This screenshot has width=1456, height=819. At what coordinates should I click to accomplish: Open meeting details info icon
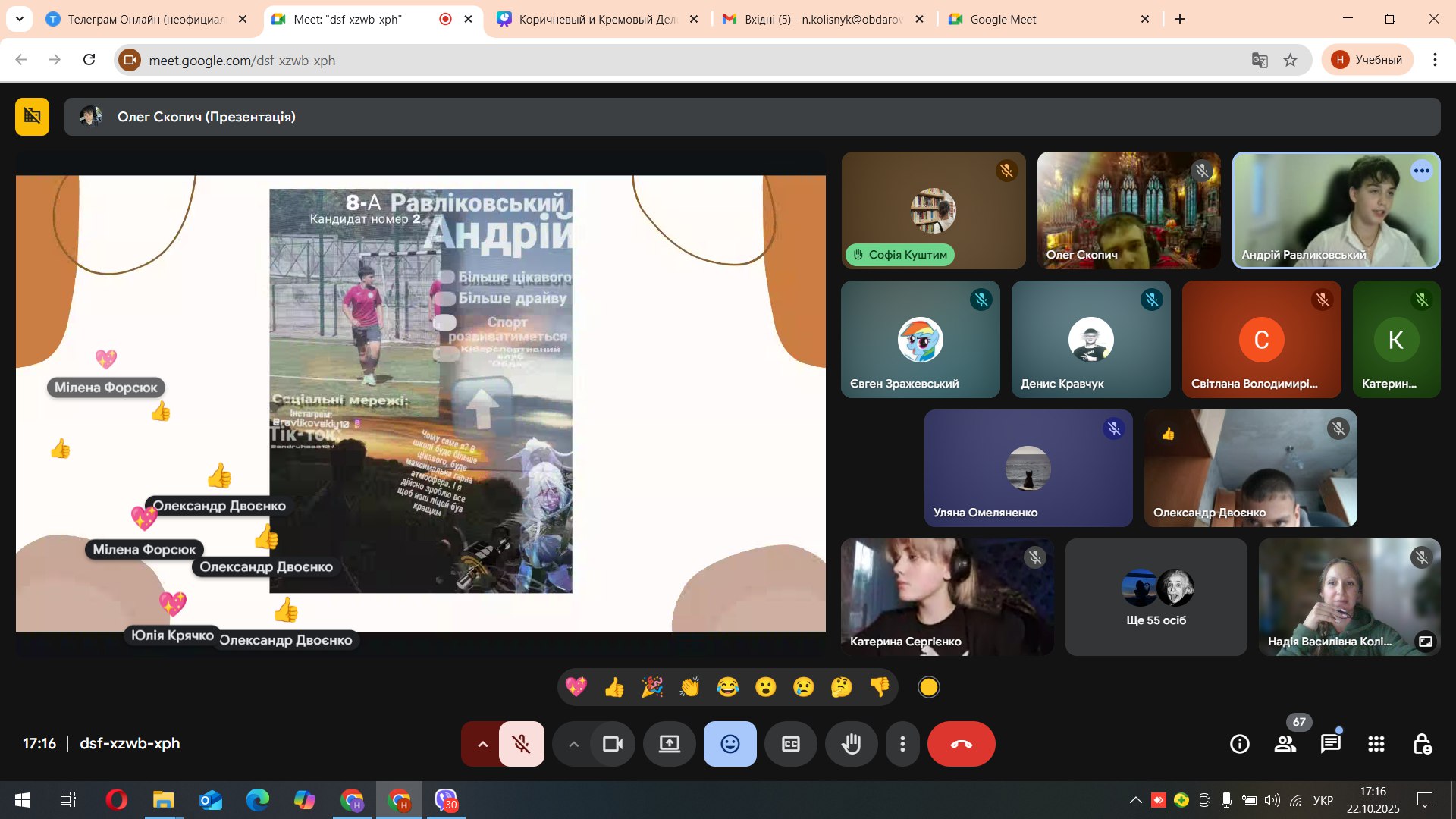coord(1240,744)
